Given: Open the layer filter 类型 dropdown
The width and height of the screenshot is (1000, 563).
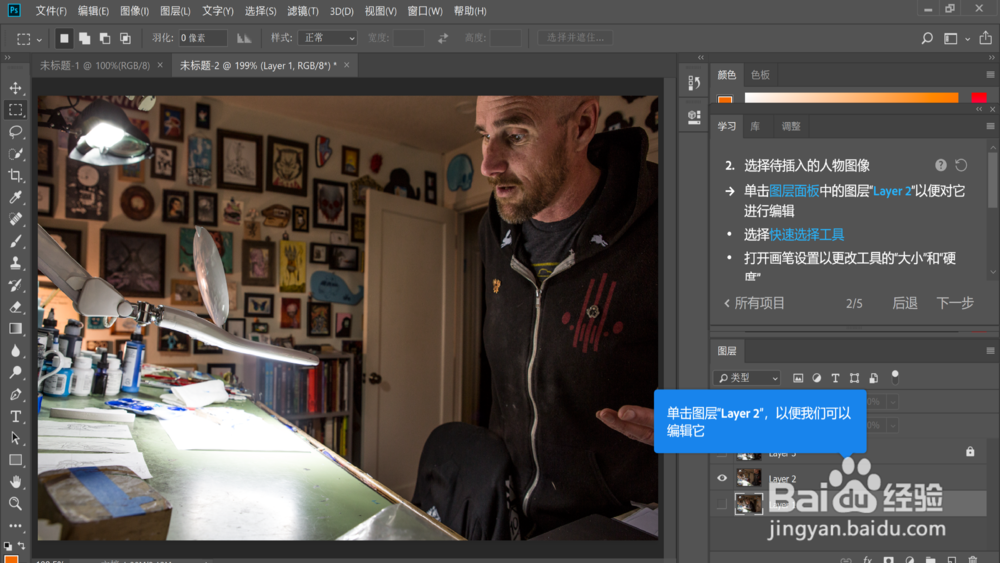Looking at the screenshot, I should tap(747, 378).
